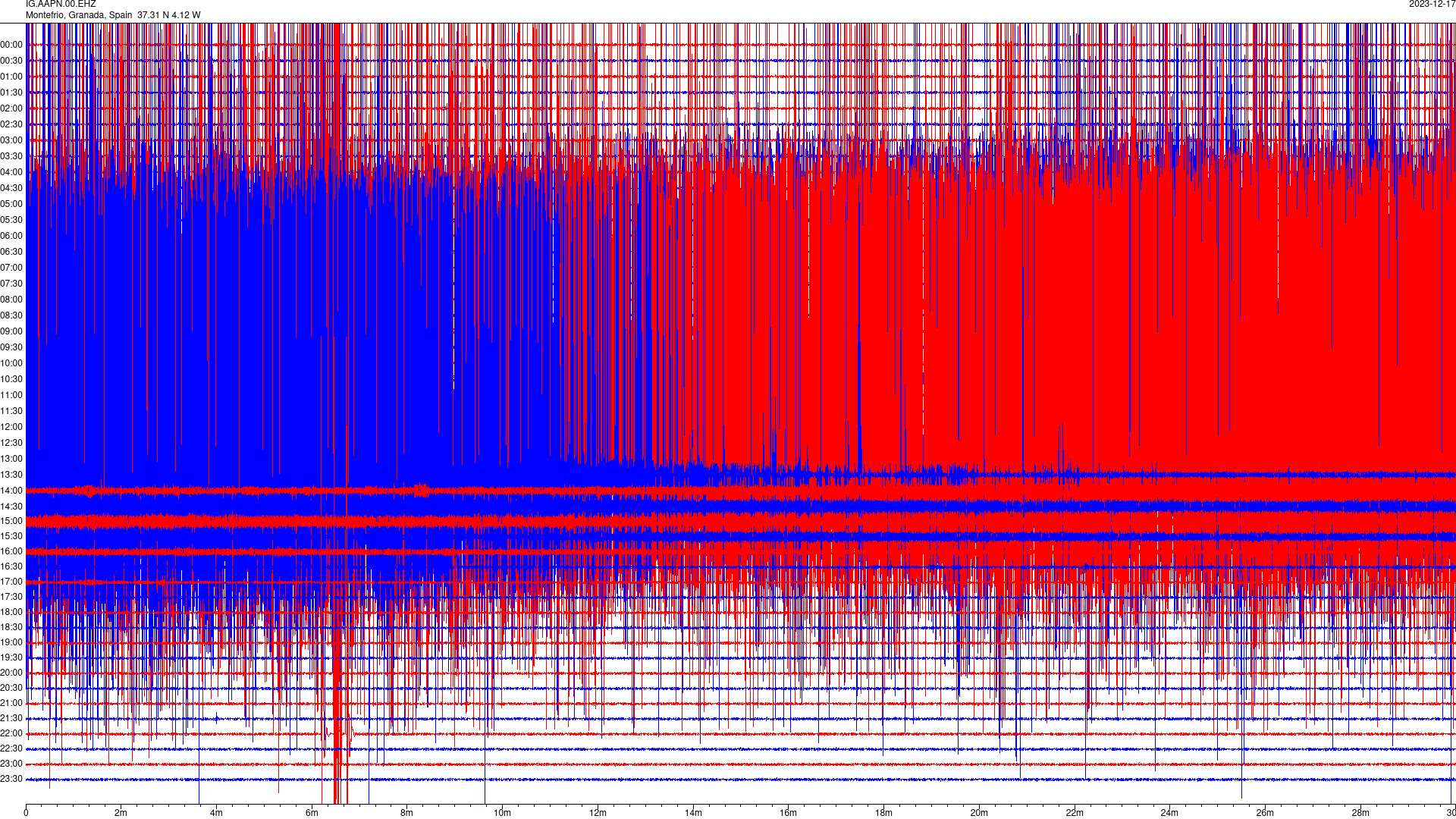
Task: Click the coordinates text 37.31 N 4.12 W
Action: click(169, 15)
